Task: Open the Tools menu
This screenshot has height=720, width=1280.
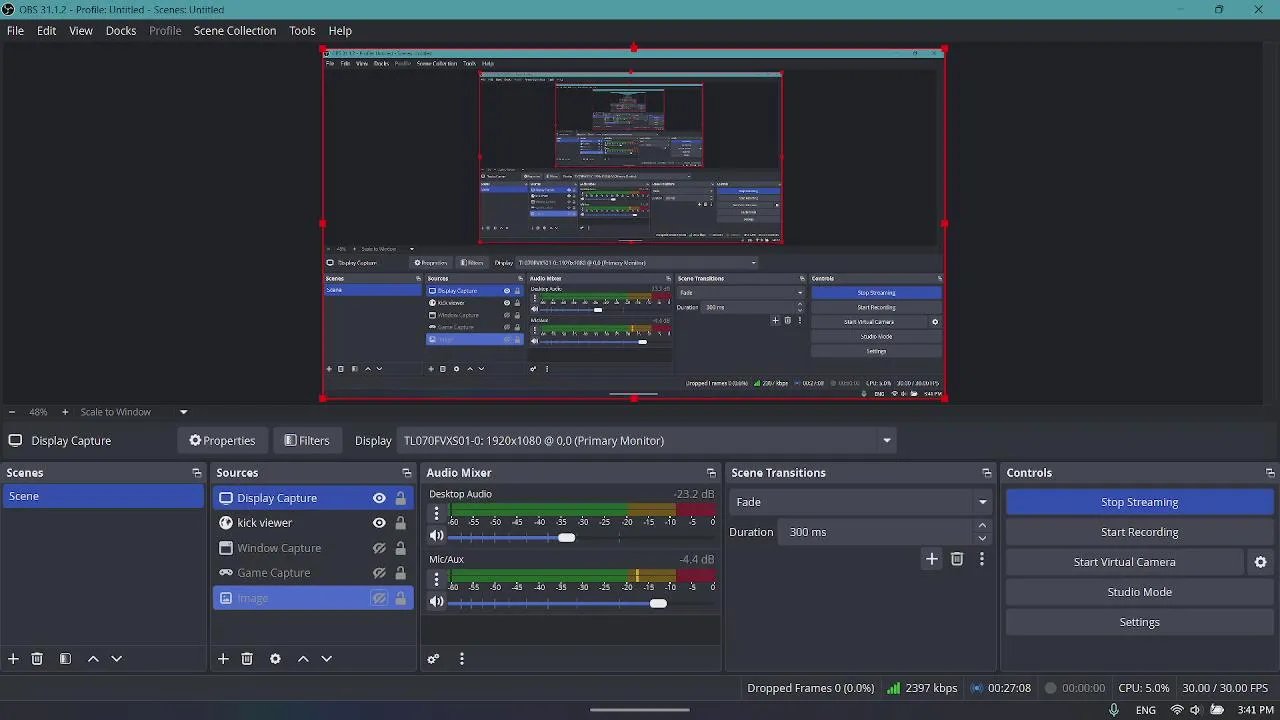Action: [x=303, y=31]
